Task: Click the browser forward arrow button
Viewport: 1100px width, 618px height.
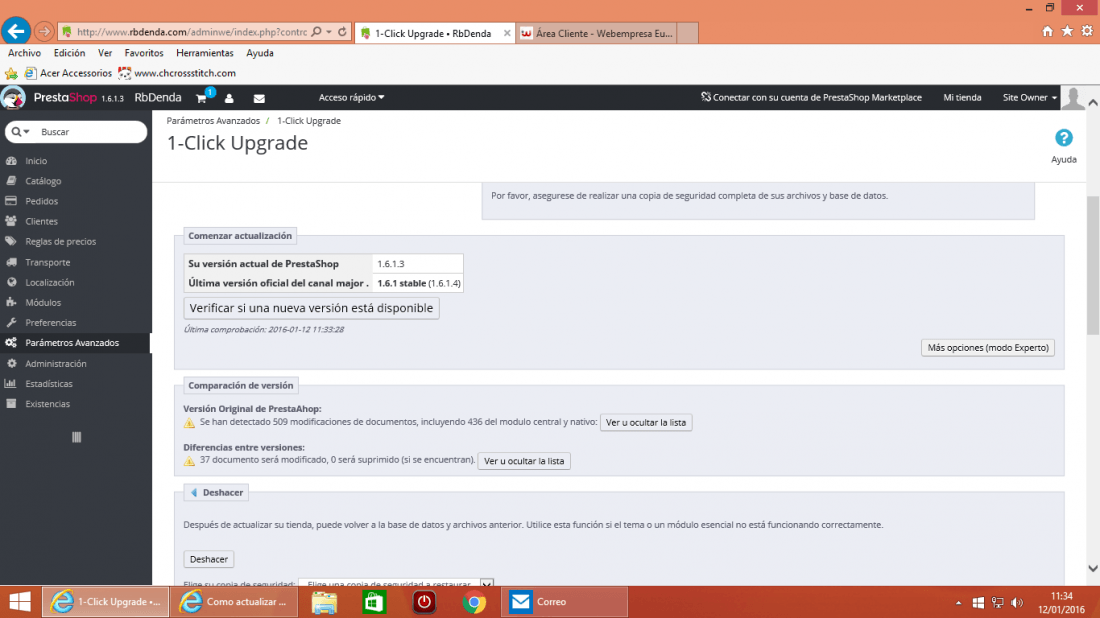Action: [44, 32]
